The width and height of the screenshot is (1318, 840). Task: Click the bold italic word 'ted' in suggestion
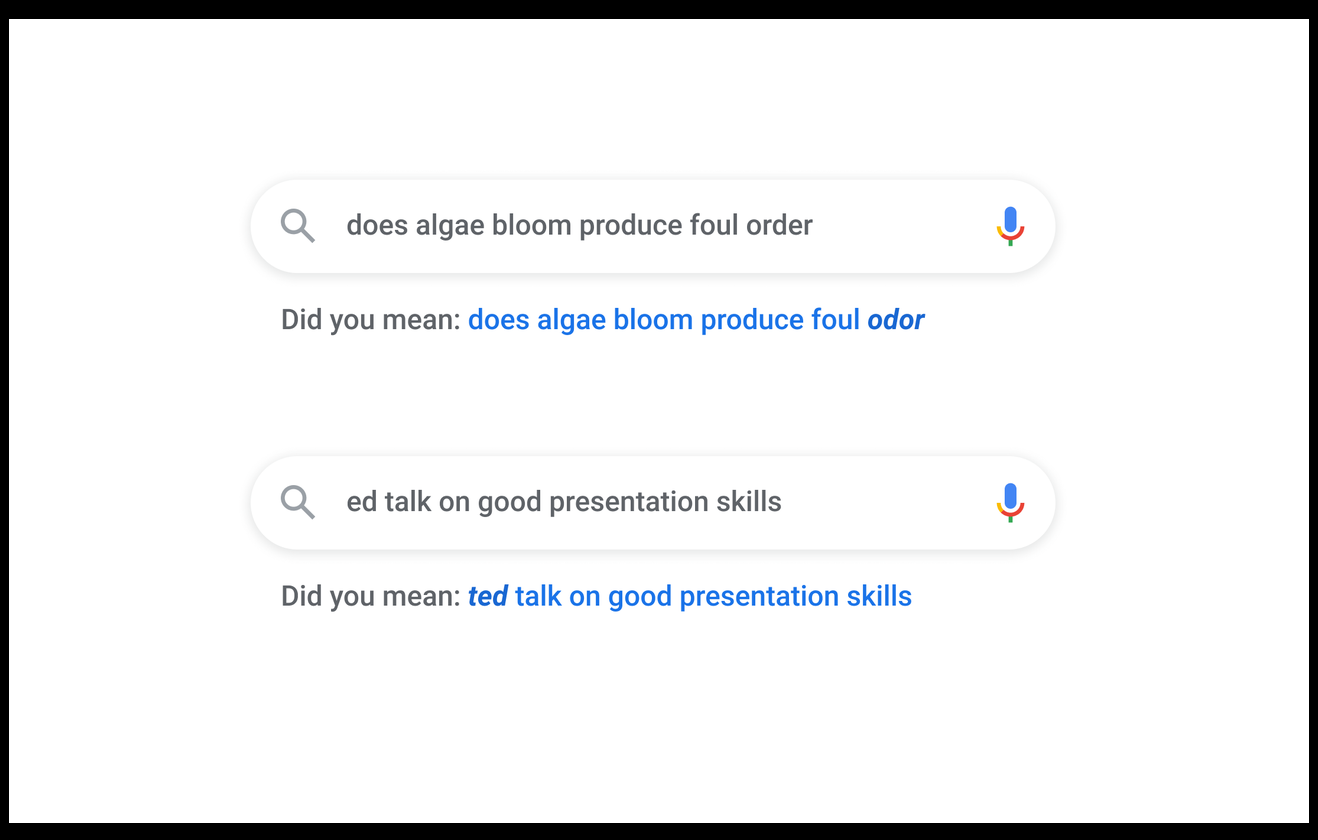pyautogui.click(x=487, y=596)
